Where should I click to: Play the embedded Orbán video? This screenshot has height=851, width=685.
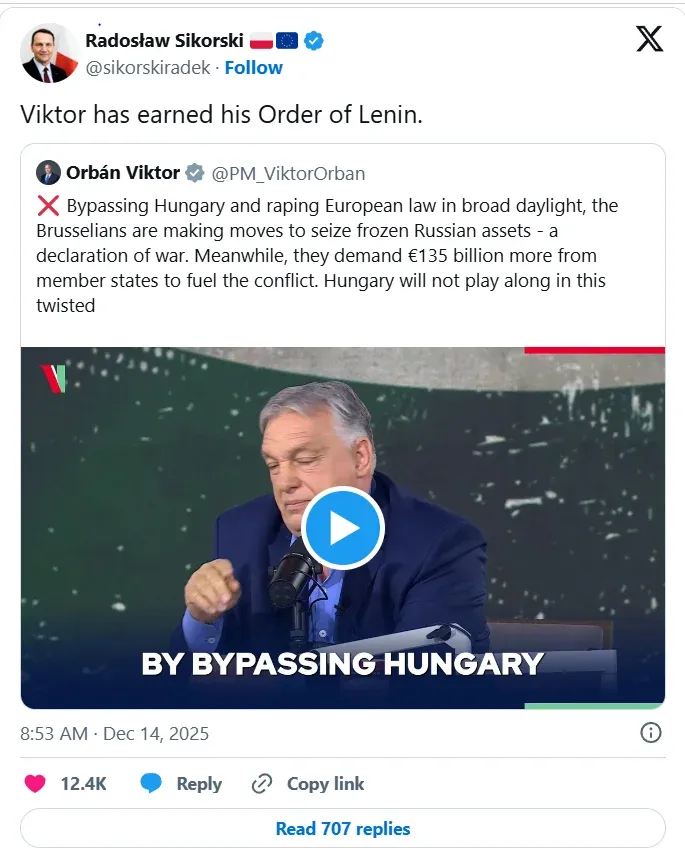click(x=343, y=528)
